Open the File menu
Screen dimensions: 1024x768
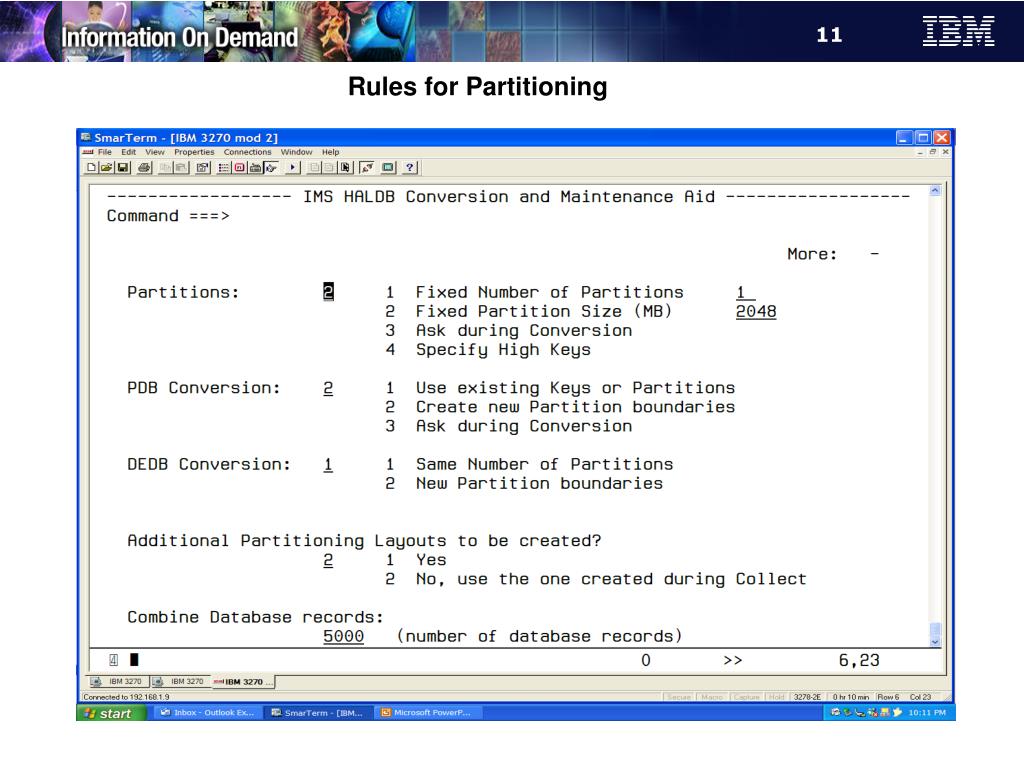[104, 152]
